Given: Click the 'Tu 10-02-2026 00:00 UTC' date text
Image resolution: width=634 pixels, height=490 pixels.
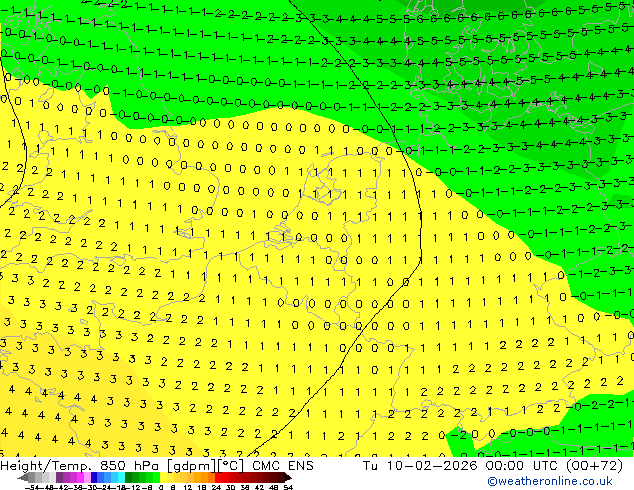Looking at the screenshot, I should tap(462, 466).
